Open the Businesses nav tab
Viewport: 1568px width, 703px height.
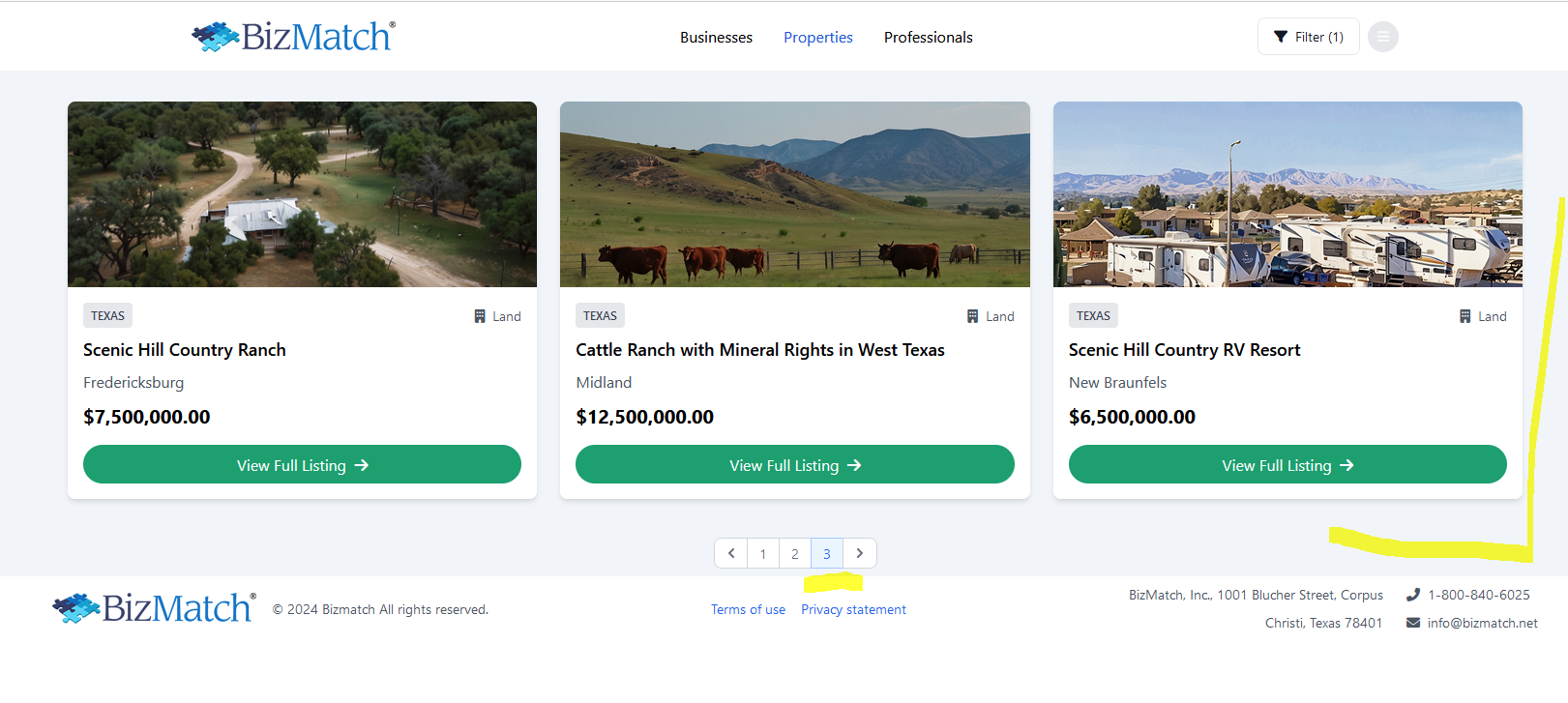[x=716, y=38]
